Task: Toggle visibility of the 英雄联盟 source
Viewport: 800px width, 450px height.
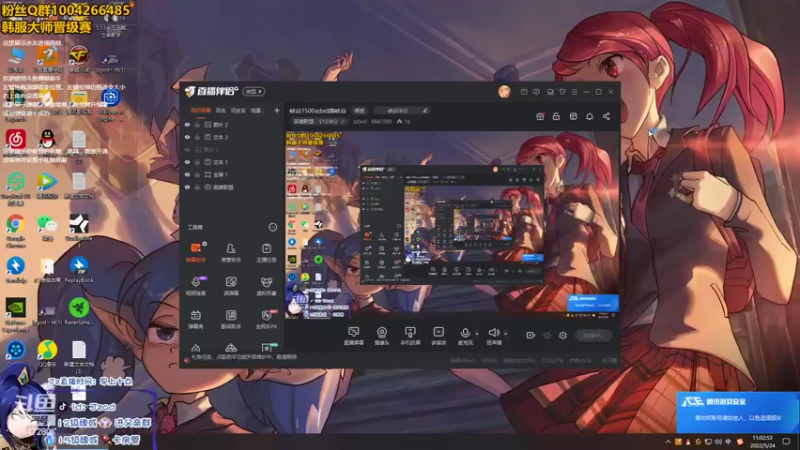Action: [187, 187]
